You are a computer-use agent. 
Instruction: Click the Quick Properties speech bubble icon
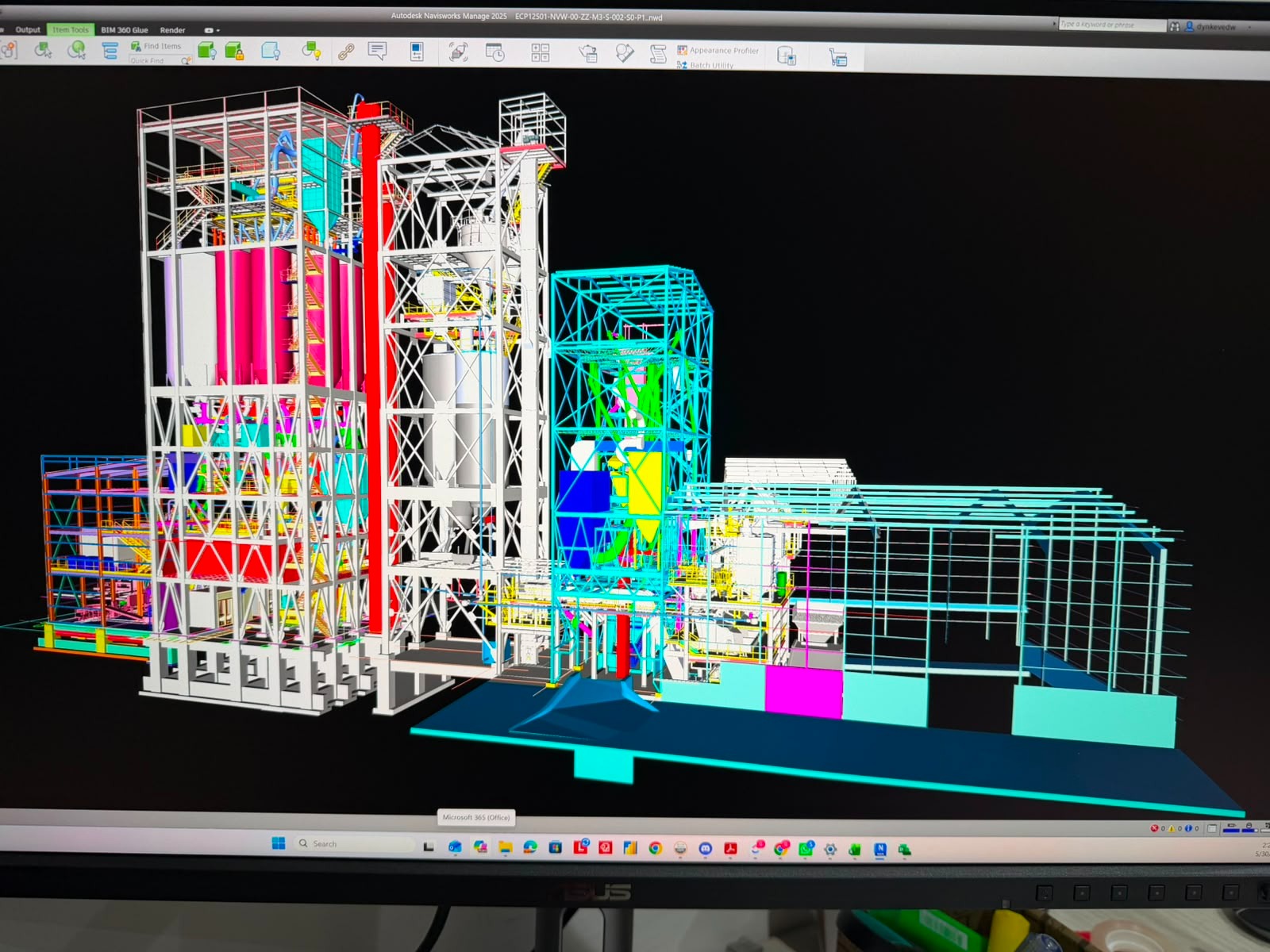tap(377, 52)
